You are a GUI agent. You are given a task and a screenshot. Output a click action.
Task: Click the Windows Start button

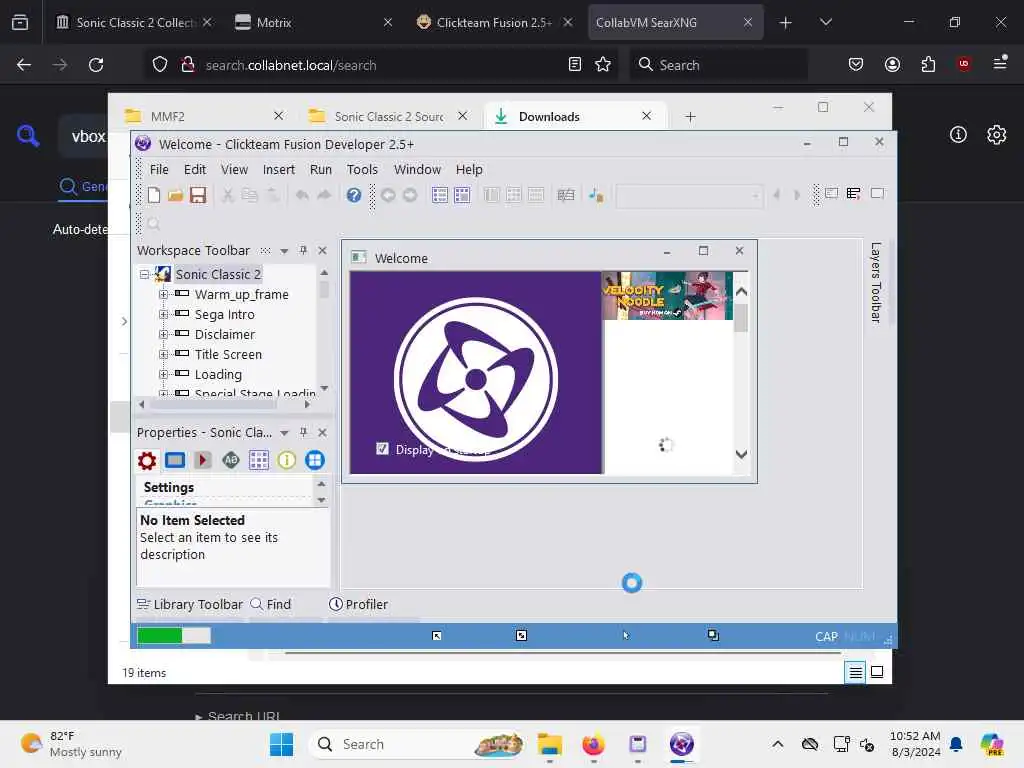[x=281, y=744]
